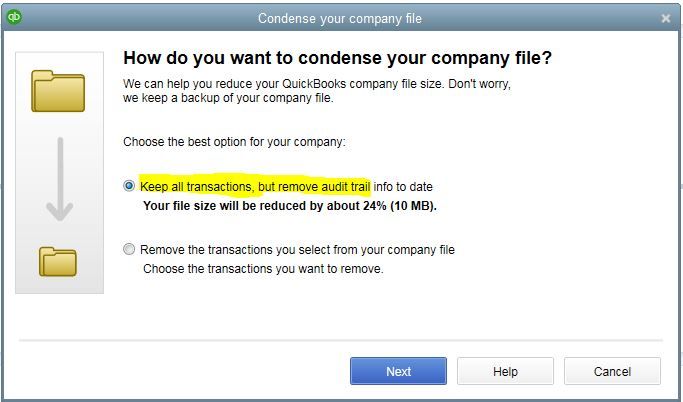Click the small condensed folder icon
Image resolution: width=683 pixels, height=402 pixels.
[x=58, y=260]
